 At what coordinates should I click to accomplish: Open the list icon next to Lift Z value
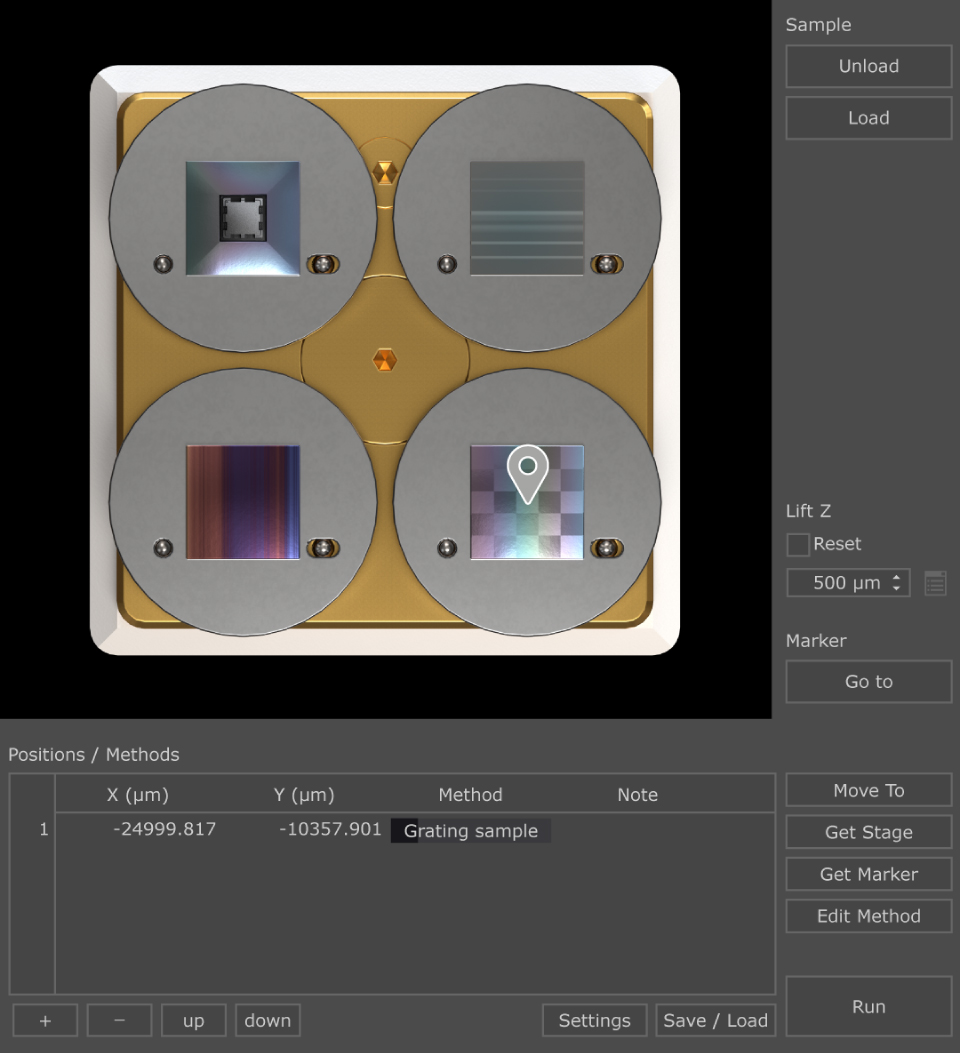pos(935,583)
